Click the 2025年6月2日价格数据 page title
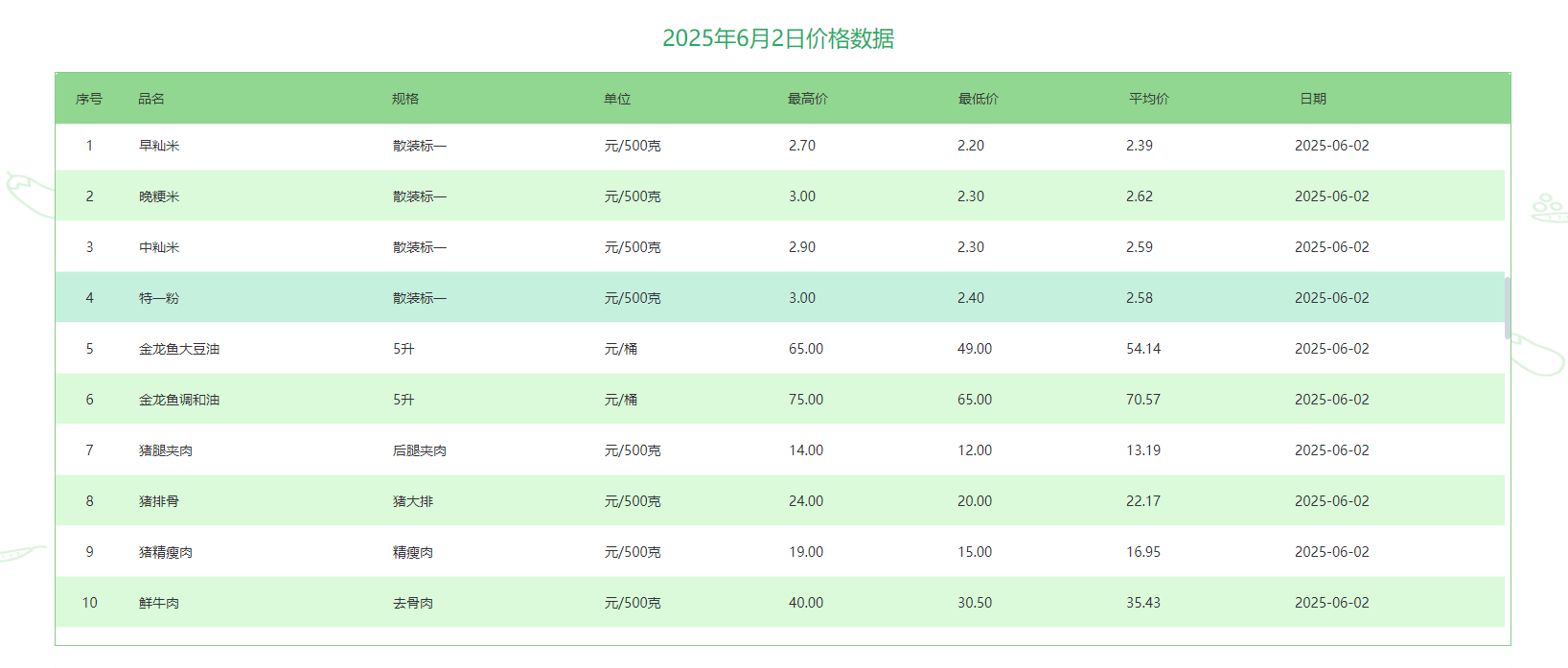Screen dimensions: 1568x668 778,38
